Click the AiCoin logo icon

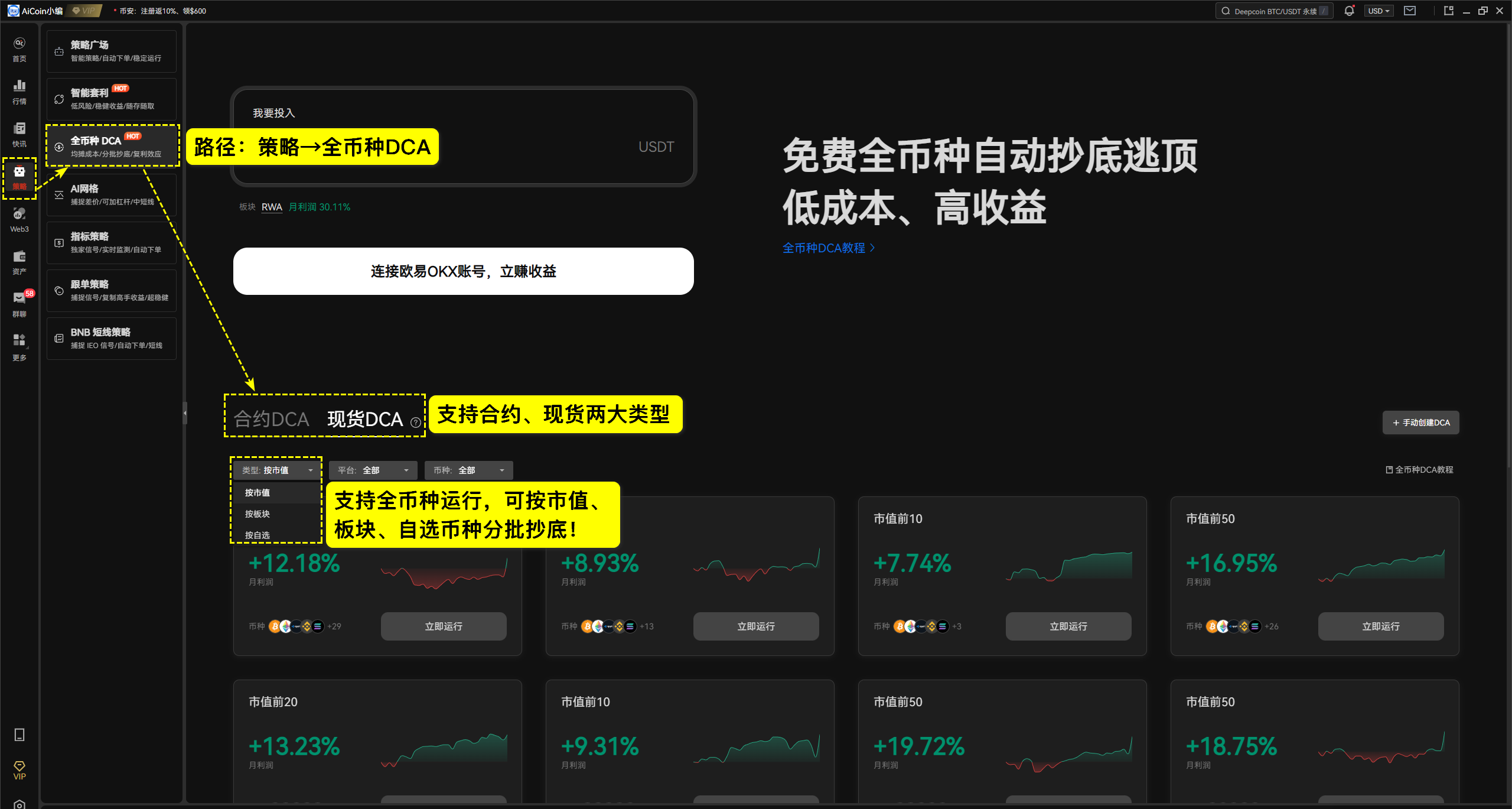point(13,11)
